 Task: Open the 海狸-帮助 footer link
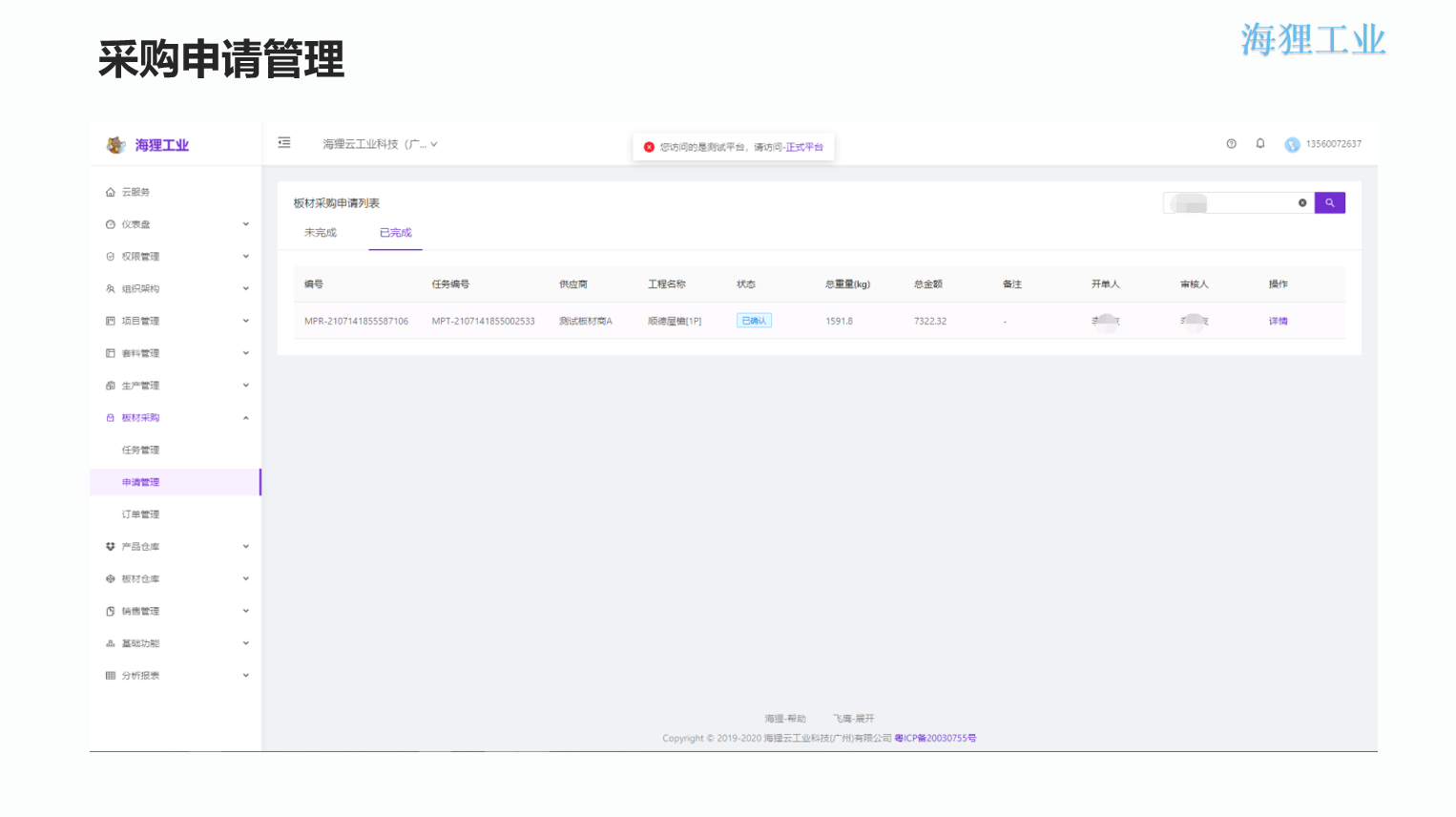(785, 719)
